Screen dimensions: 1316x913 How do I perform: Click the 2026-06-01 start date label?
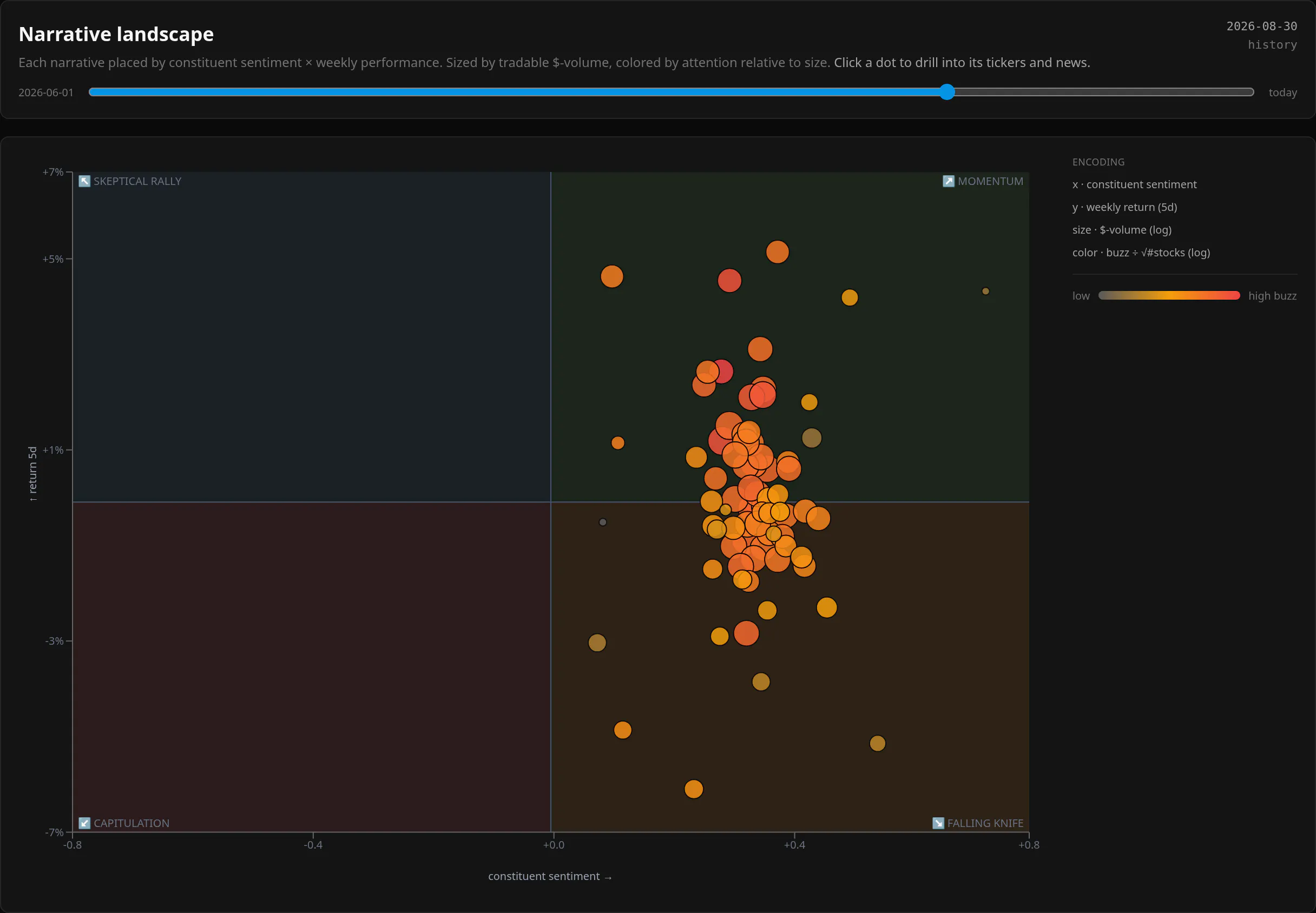(46, 92)
